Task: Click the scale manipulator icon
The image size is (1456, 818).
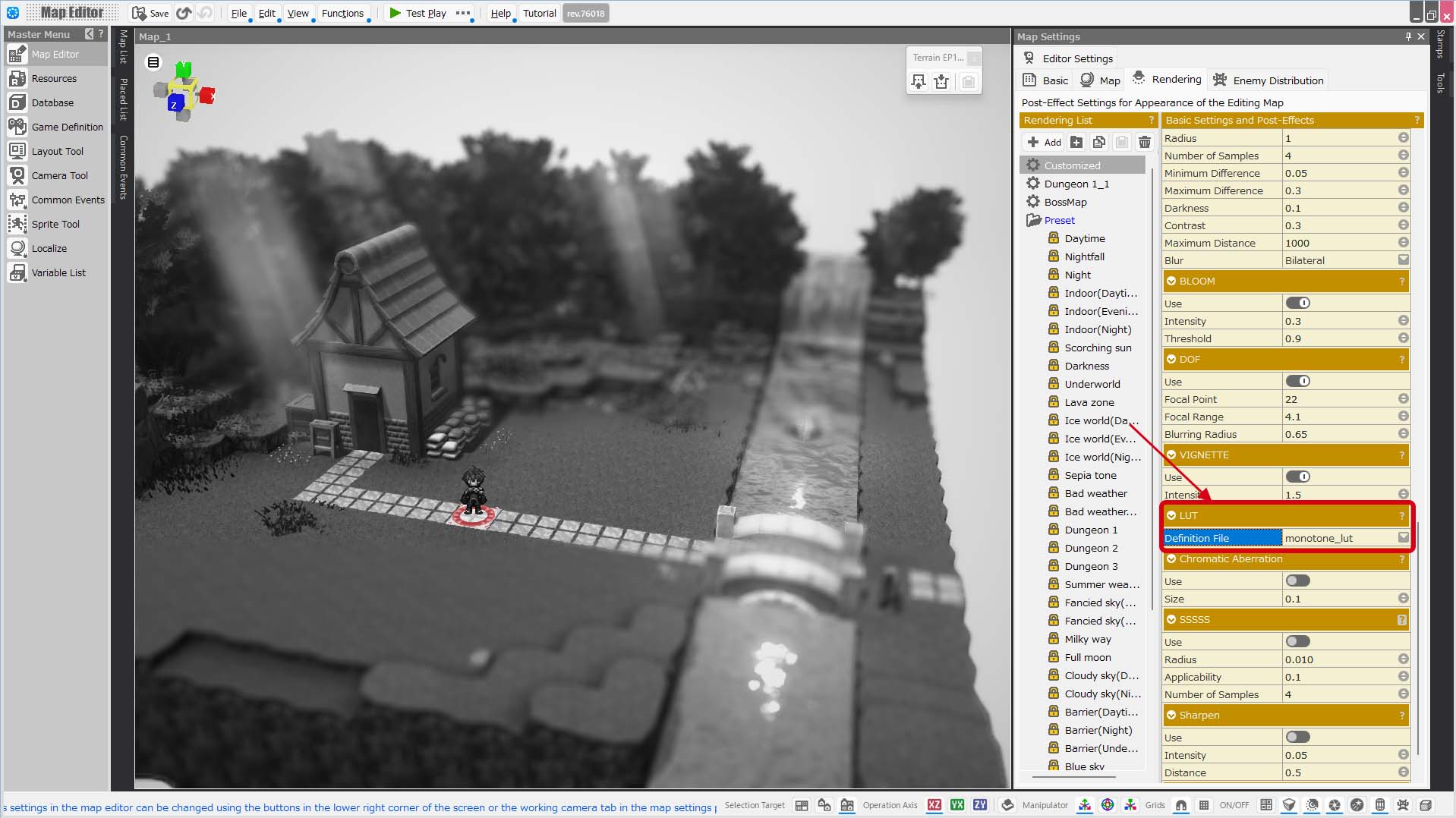Action: [1130, 805]
